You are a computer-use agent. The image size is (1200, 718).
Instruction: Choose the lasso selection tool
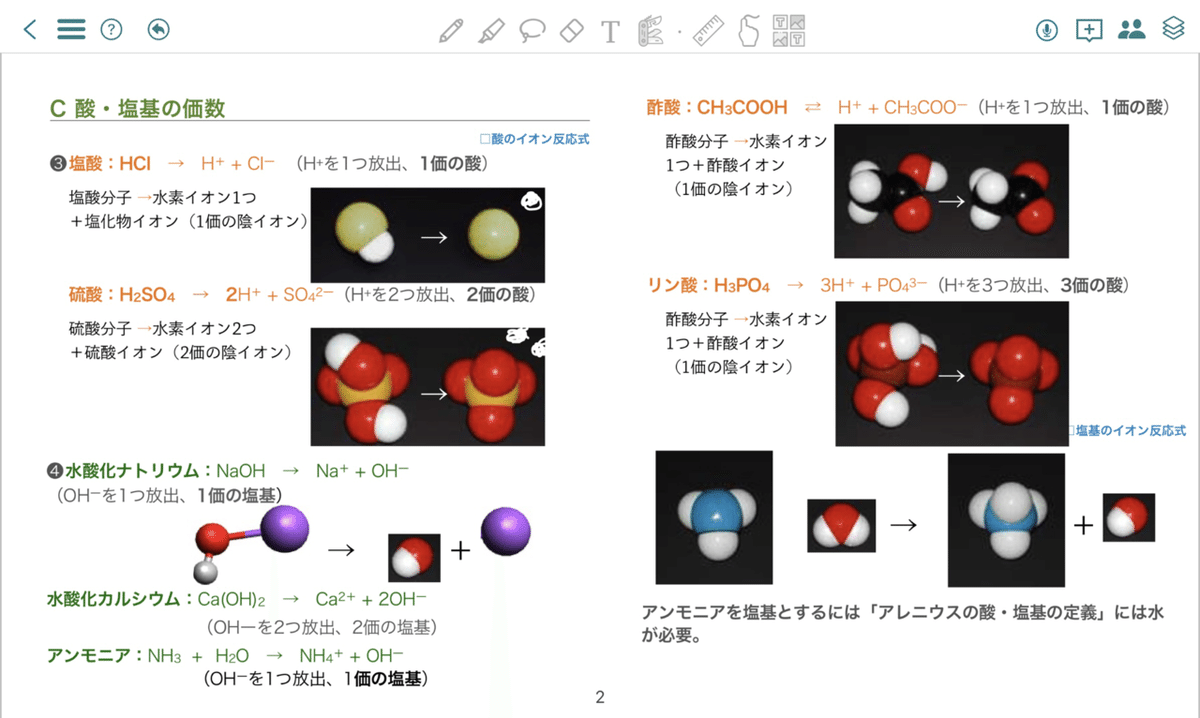coord(532,31)
